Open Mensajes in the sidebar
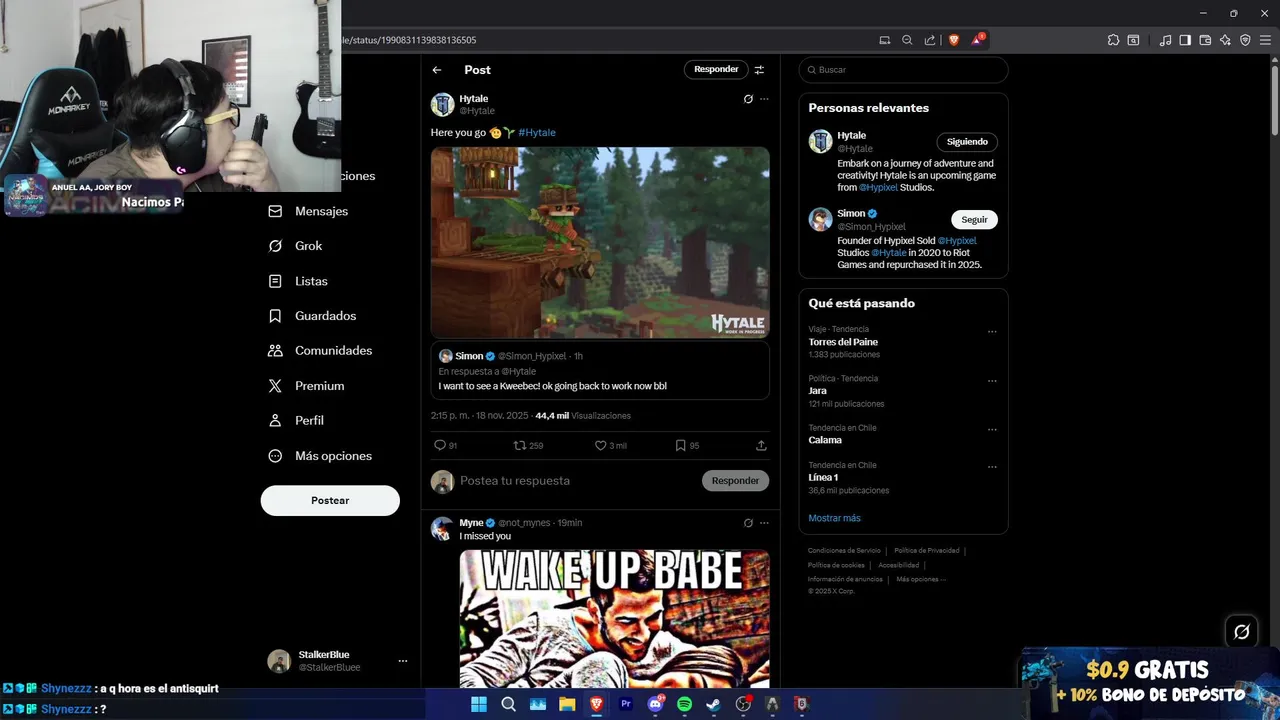 click(308, 211)
